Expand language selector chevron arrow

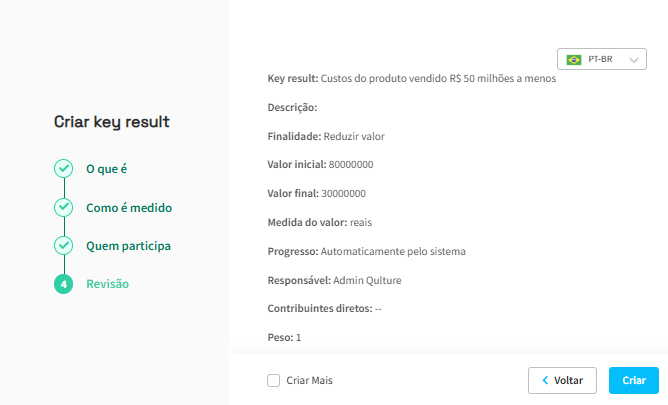click(x=634, y=60)
